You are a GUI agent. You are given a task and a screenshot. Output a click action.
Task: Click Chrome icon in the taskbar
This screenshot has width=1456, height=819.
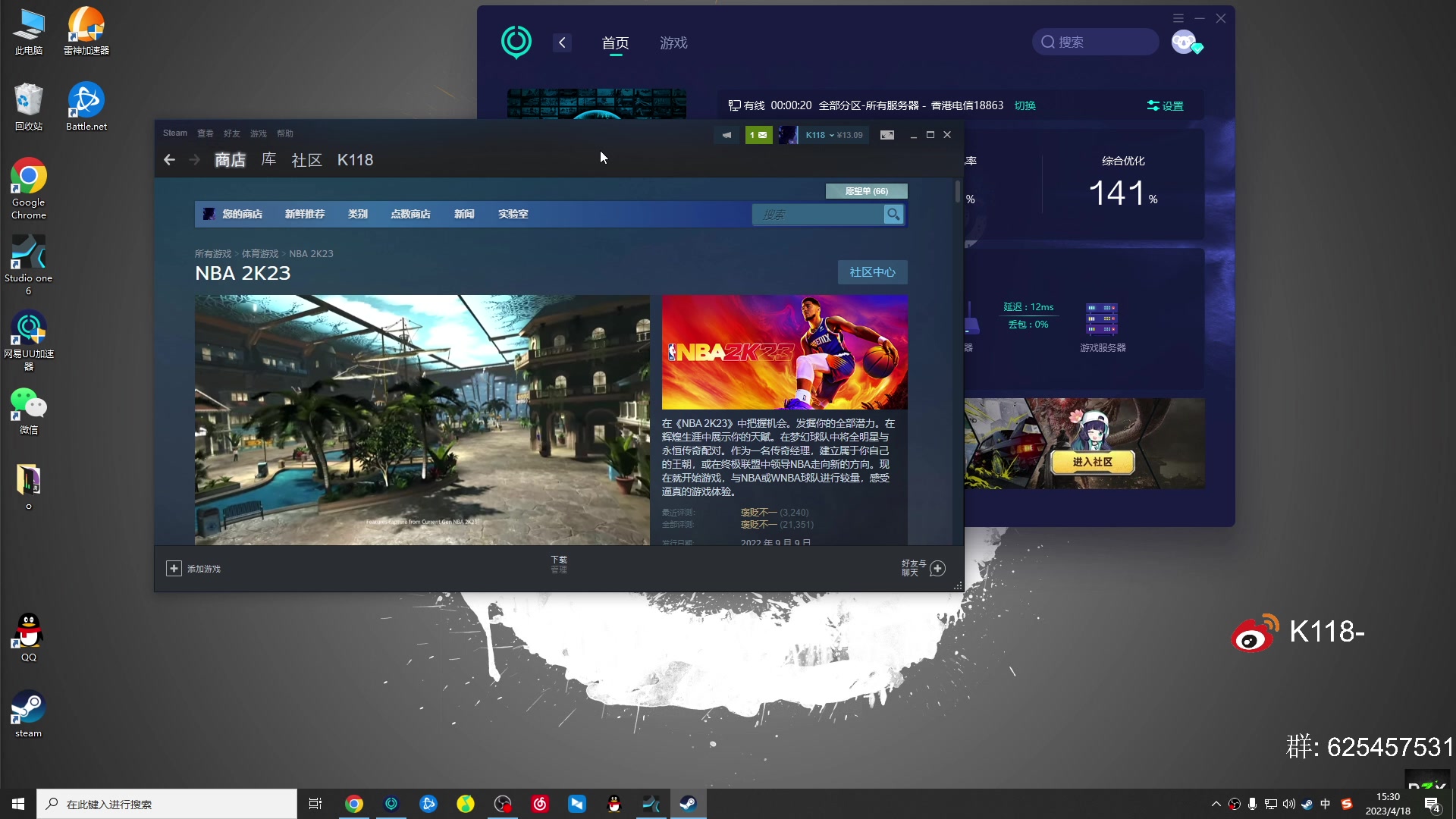(354, 804)
